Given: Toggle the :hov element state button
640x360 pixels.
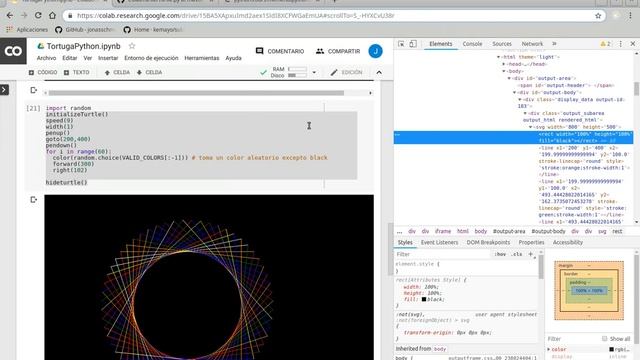Looking at the screenshot, I should (x=500, y=254).
